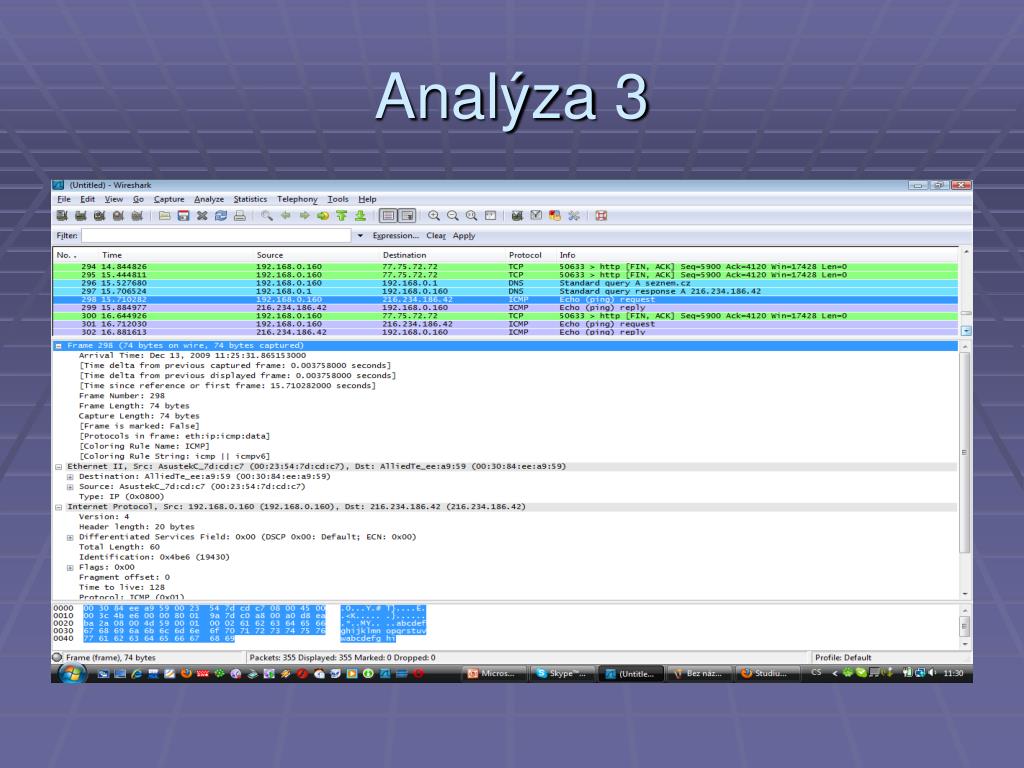
Task: Reload the current capture file
Action: click(x=221, y=216)
